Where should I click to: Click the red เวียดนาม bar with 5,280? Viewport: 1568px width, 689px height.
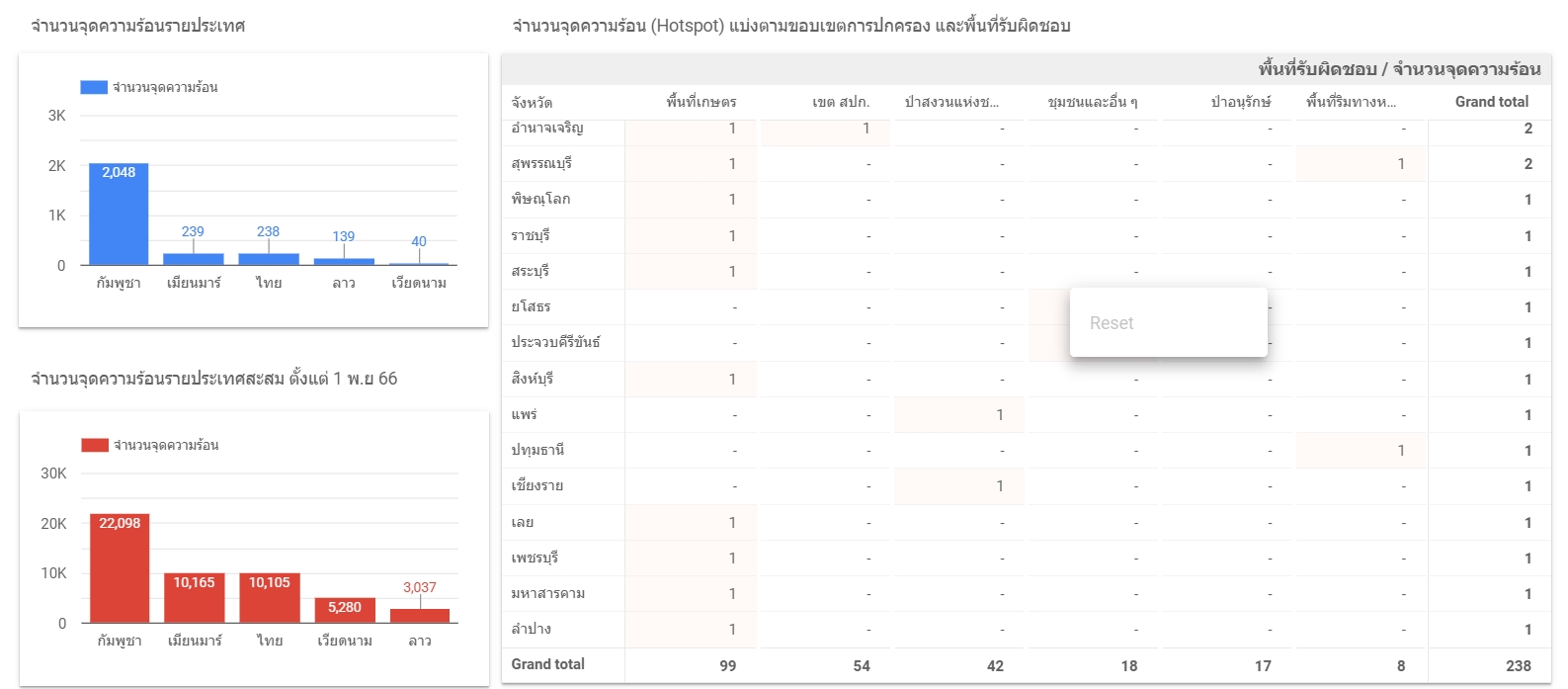[345, 610]
